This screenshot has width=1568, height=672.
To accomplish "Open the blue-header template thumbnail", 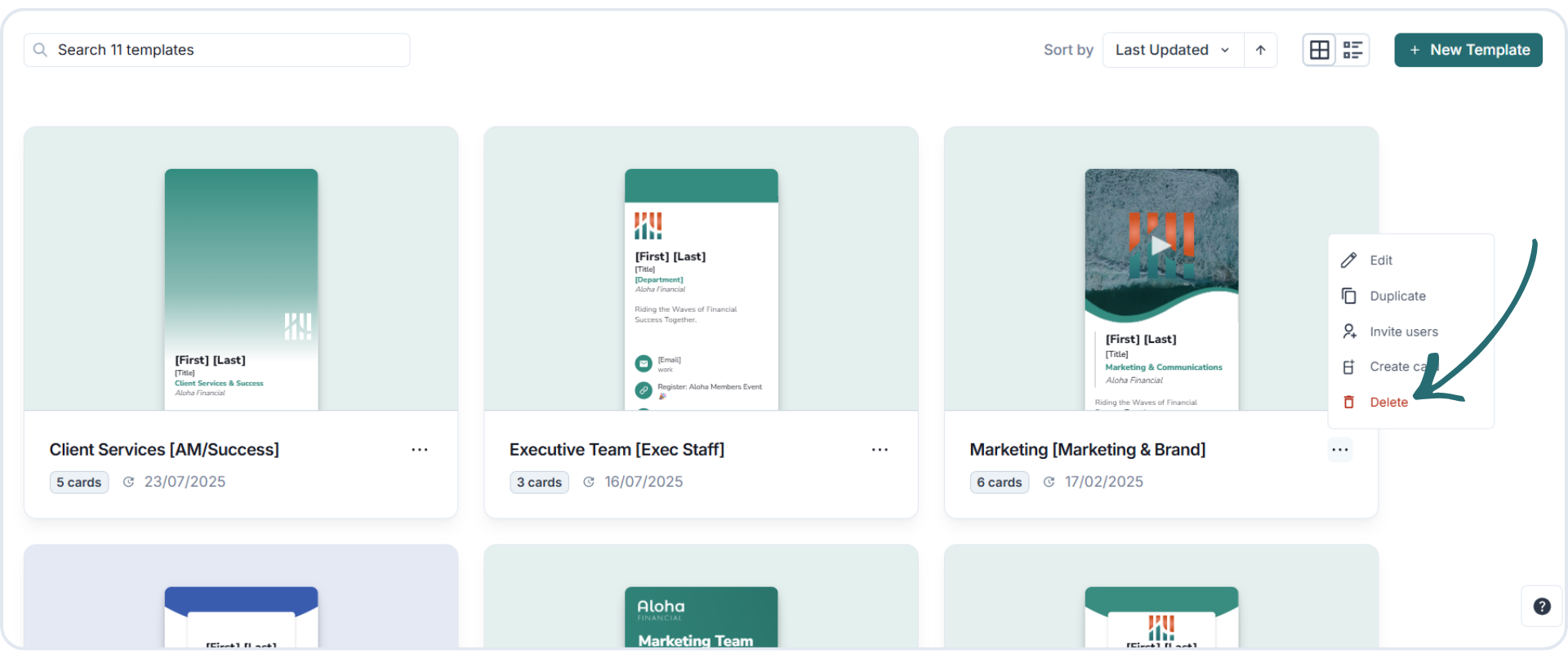I will click(241, 617).
